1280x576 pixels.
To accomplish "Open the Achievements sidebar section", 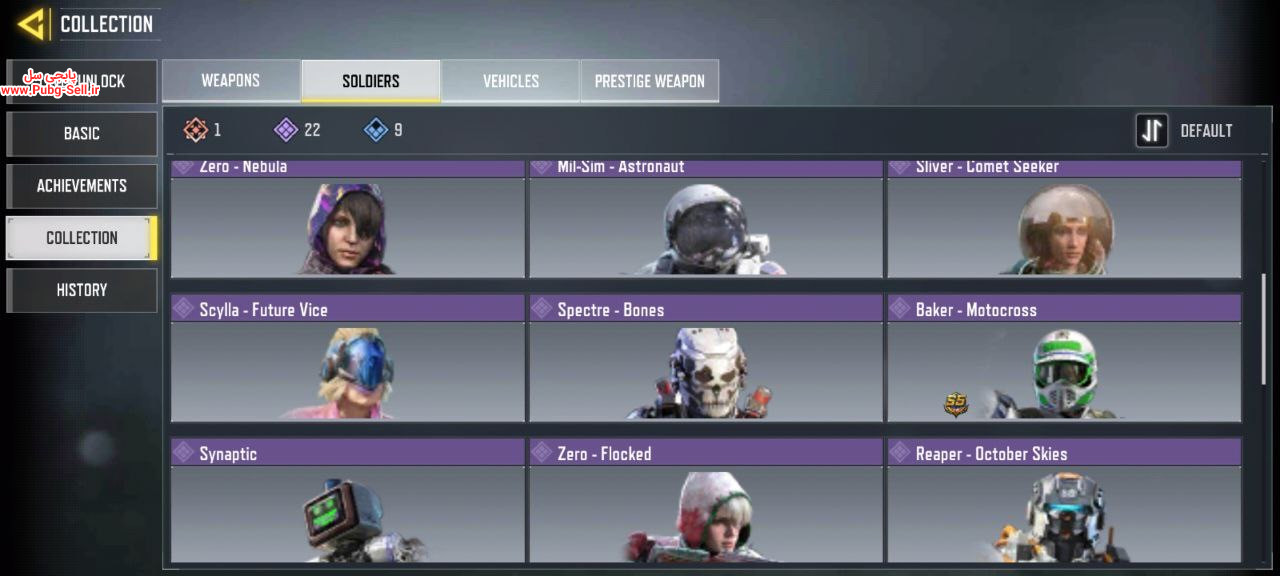I will 82,185.
